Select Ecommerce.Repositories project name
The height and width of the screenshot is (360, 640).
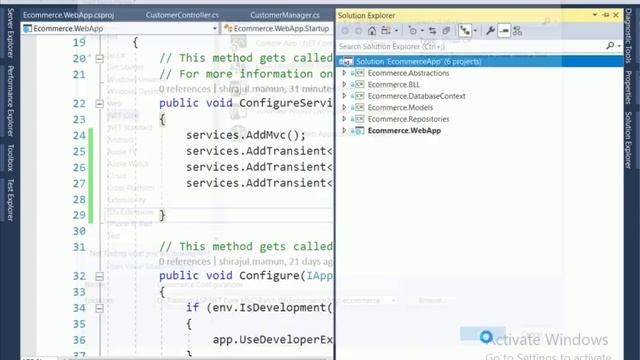pyautogui.click(x=408, y=119)
